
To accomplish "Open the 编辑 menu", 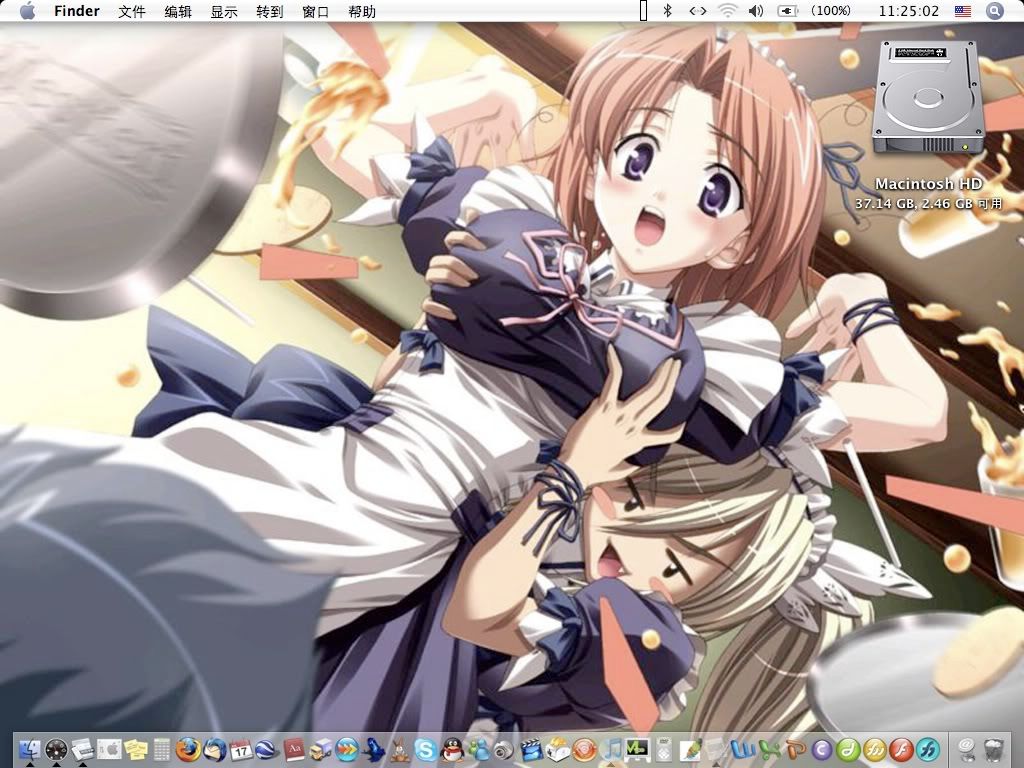I will 178,11.
